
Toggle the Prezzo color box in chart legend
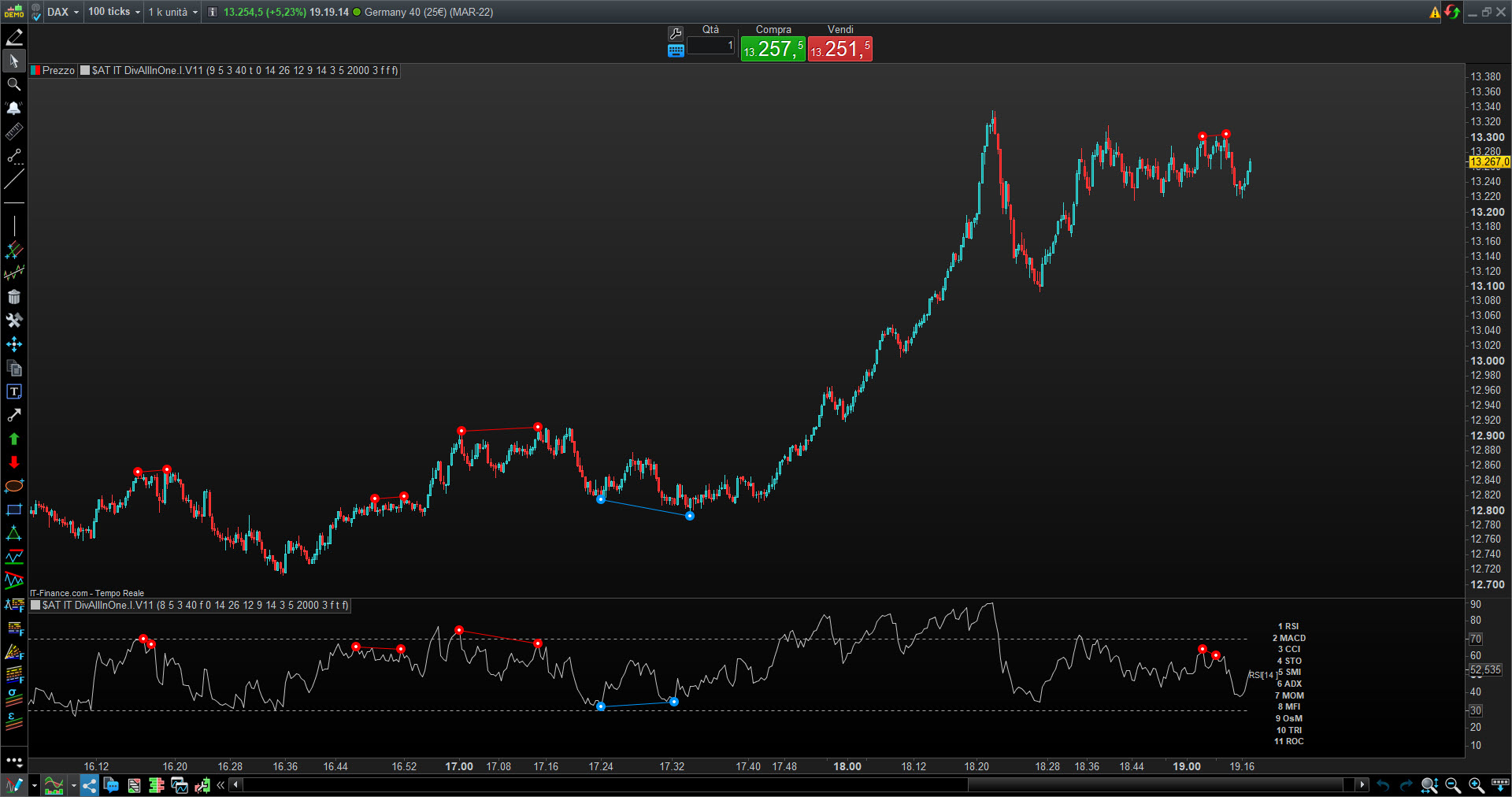35,71
